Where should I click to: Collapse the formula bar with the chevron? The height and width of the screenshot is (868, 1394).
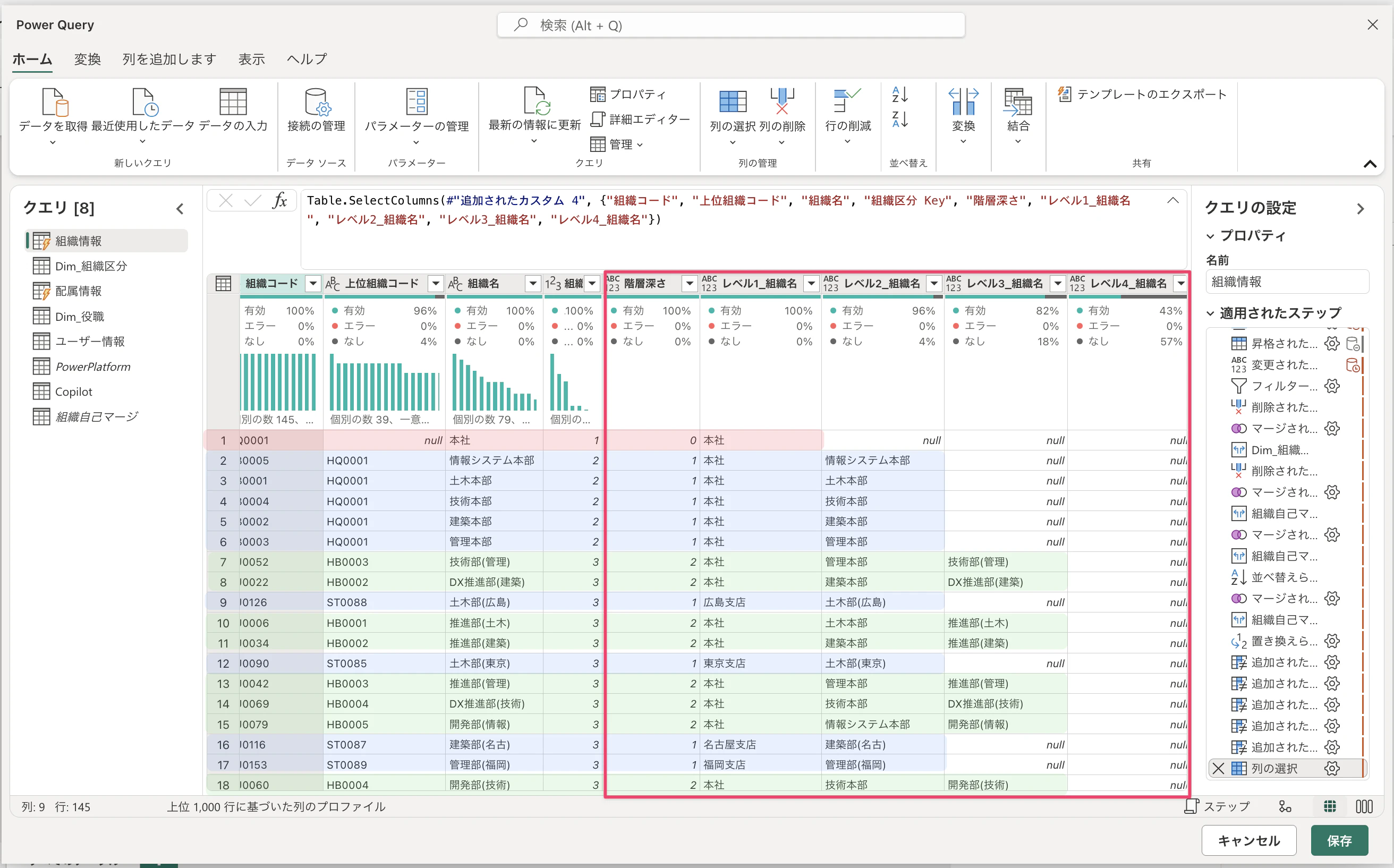click(x=1173, y=200)
